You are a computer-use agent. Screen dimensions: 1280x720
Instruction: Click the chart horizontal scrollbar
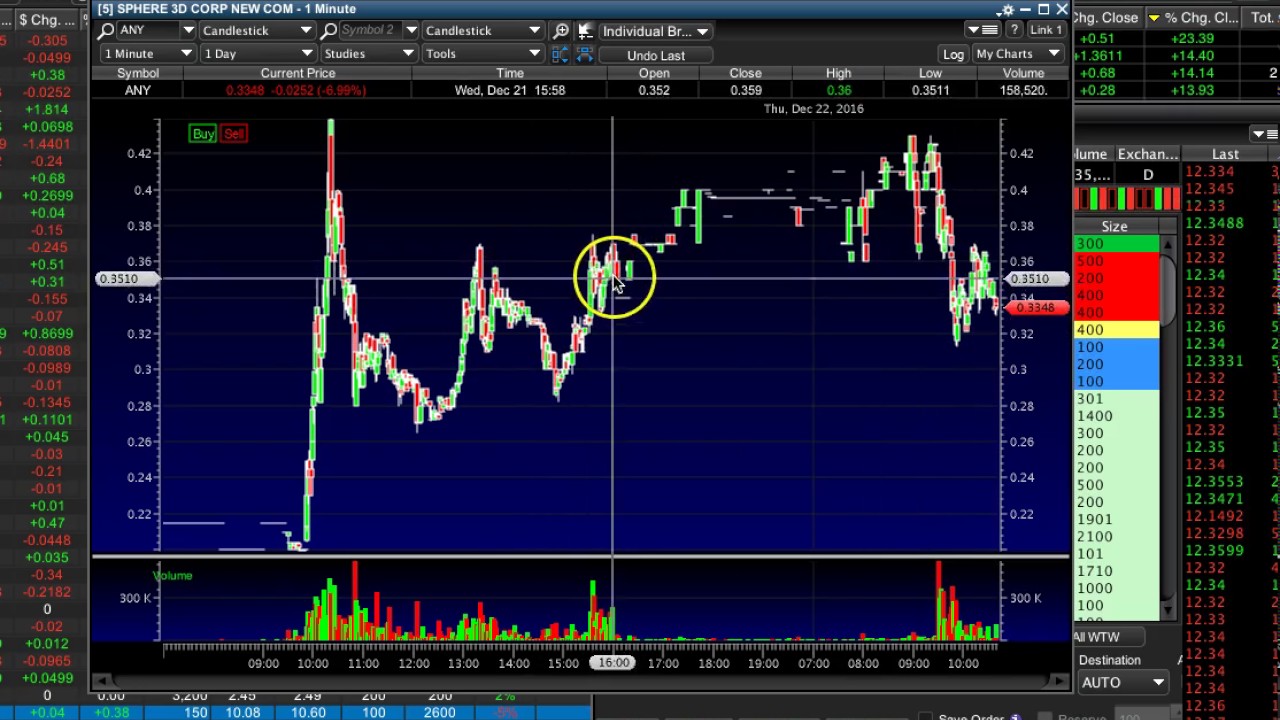coord(580,681)
